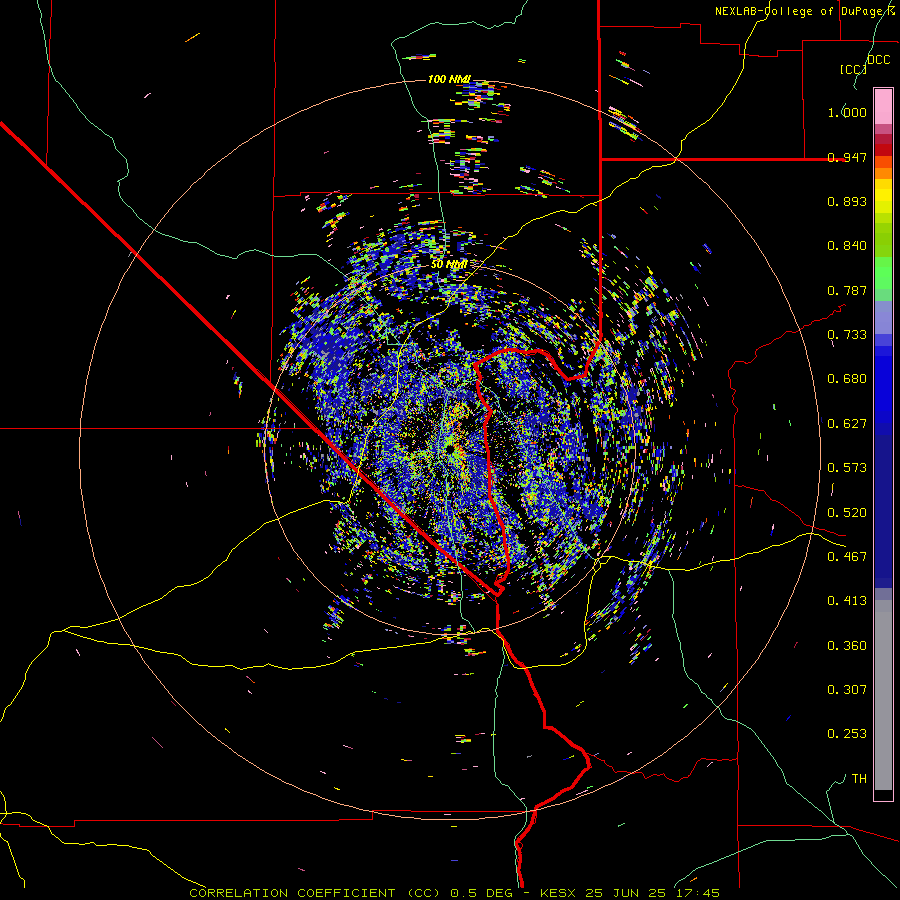Screen dimensions: 900x900
Task: Click CORRELATION COEFFICIENT in the bottom caption
Action: click(x=292, y=893)
